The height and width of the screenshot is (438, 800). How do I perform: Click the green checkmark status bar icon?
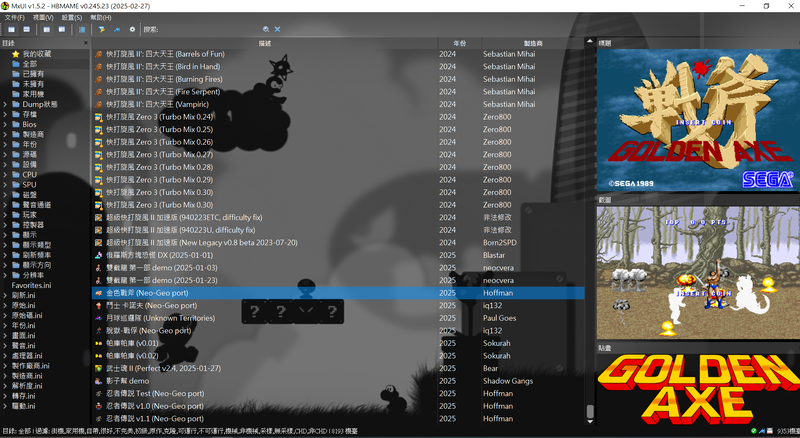point(754,431)
